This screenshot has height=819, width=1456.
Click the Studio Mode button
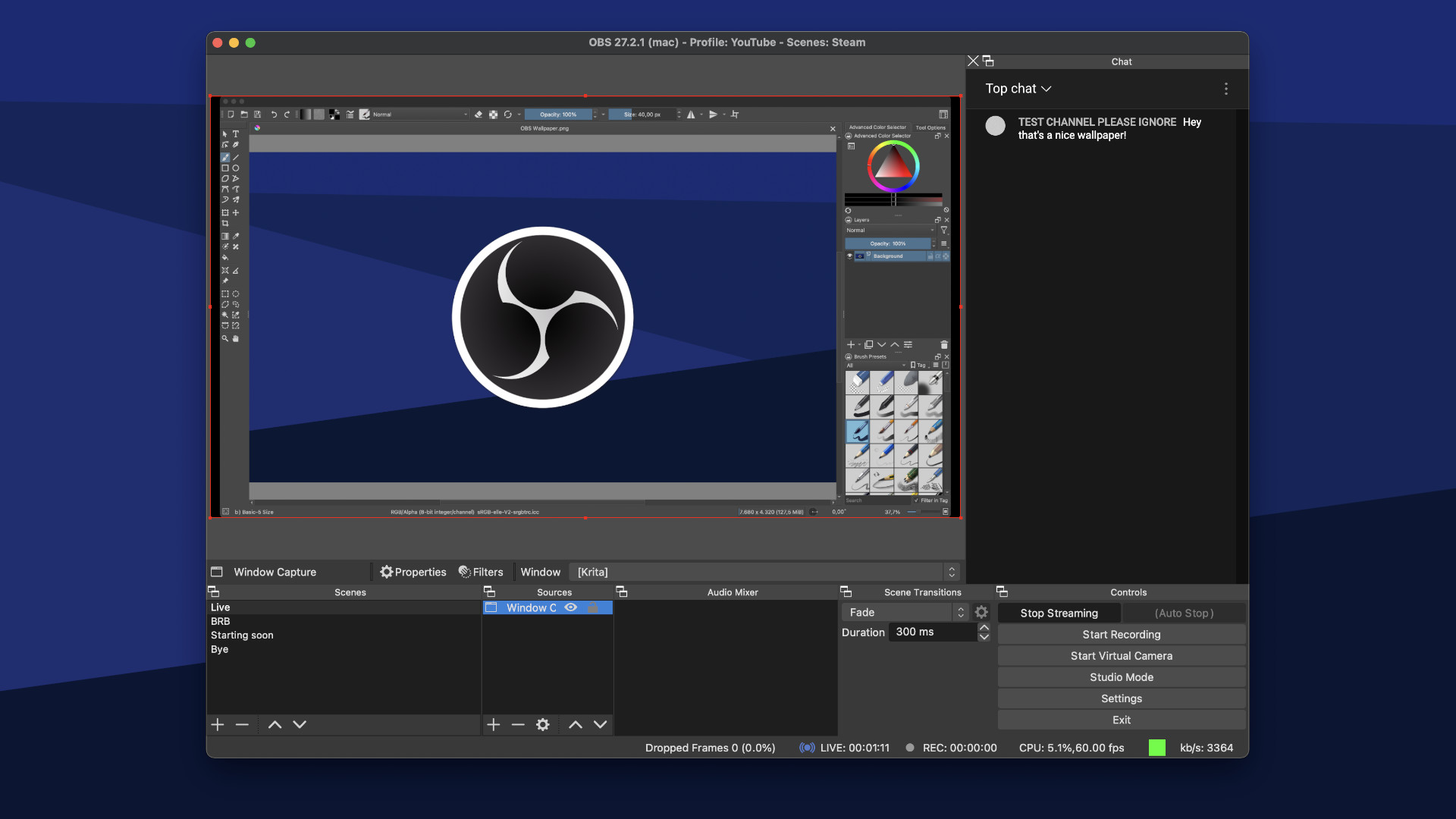[x=1121, y=676]
